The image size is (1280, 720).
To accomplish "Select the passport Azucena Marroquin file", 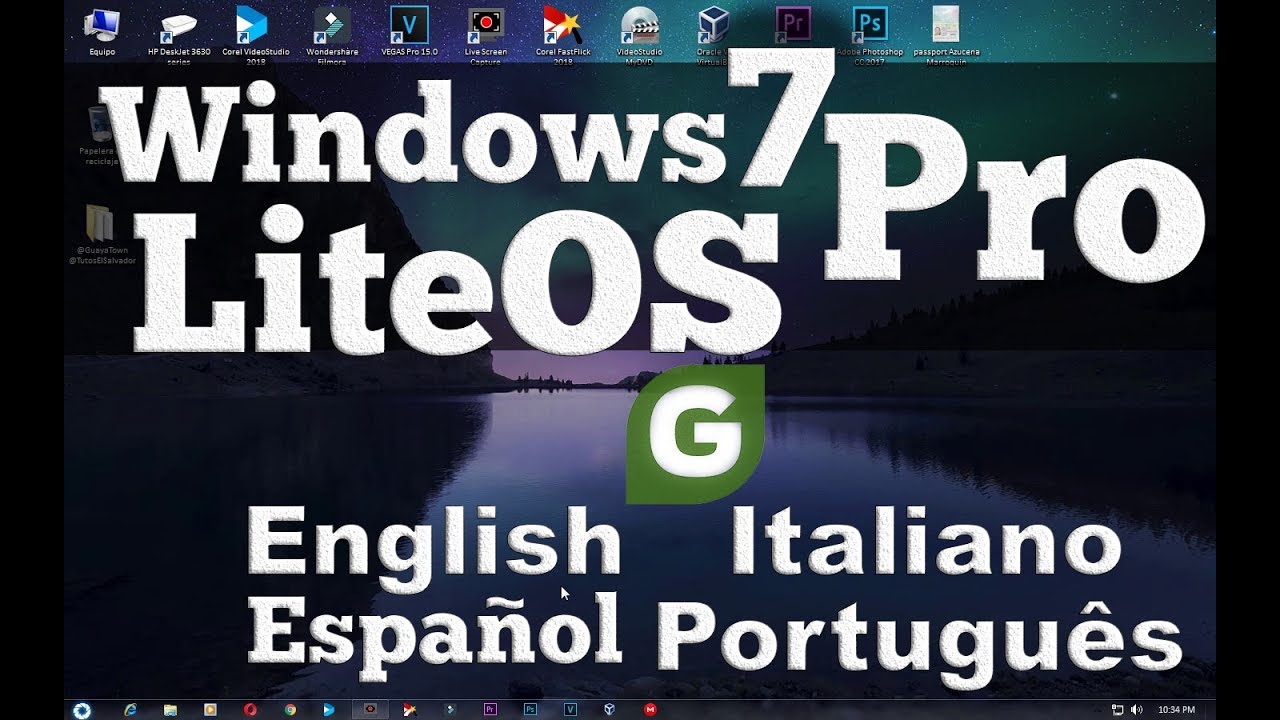I will tap(946, 34).
